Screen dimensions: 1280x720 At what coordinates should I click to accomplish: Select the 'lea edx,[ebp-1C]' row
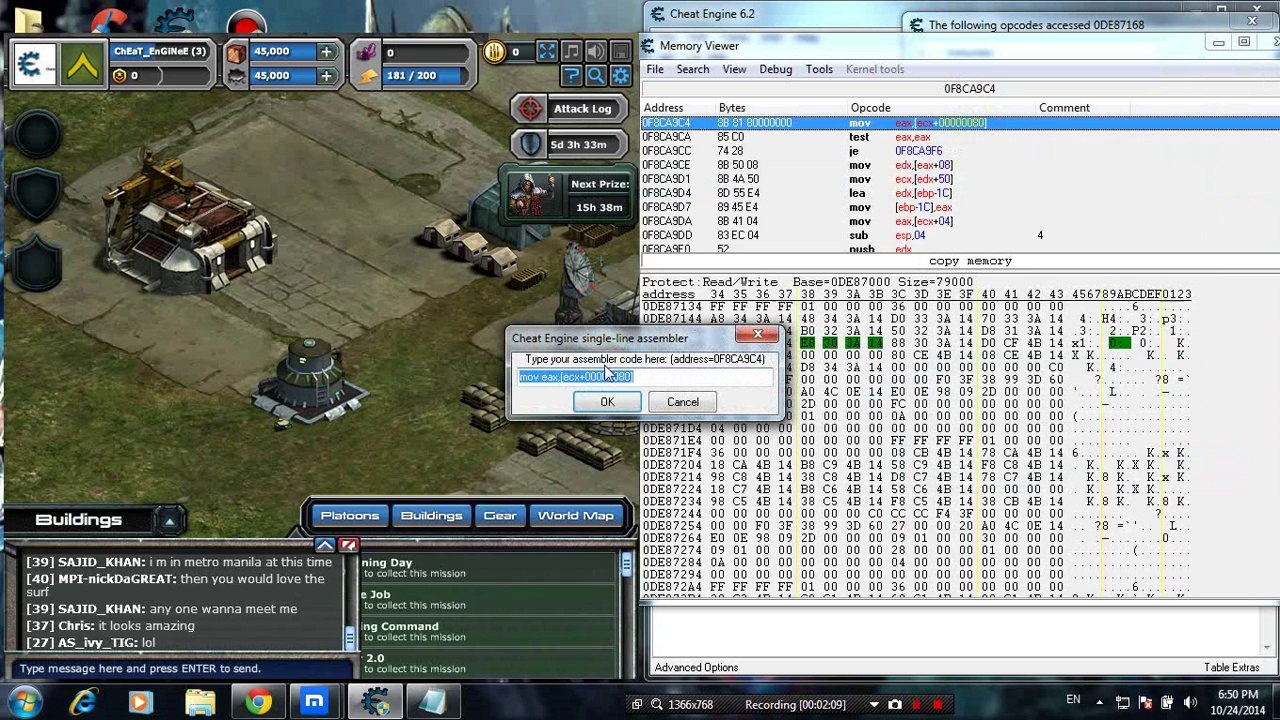960,193
